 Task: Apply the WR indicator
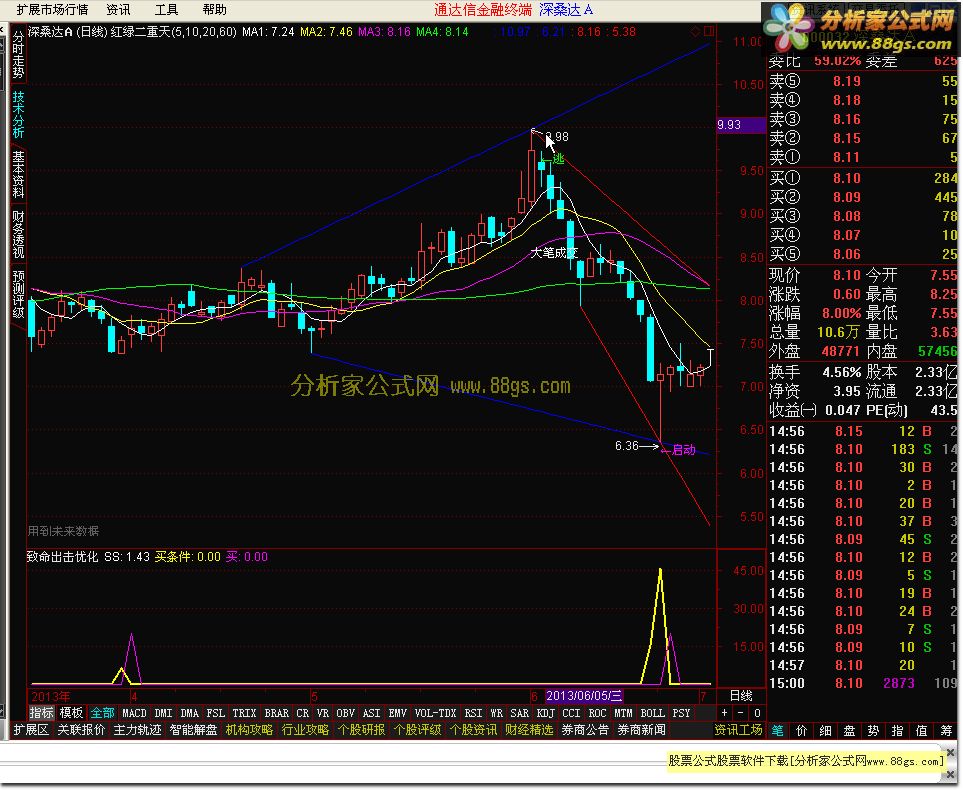tap(496, 713)
